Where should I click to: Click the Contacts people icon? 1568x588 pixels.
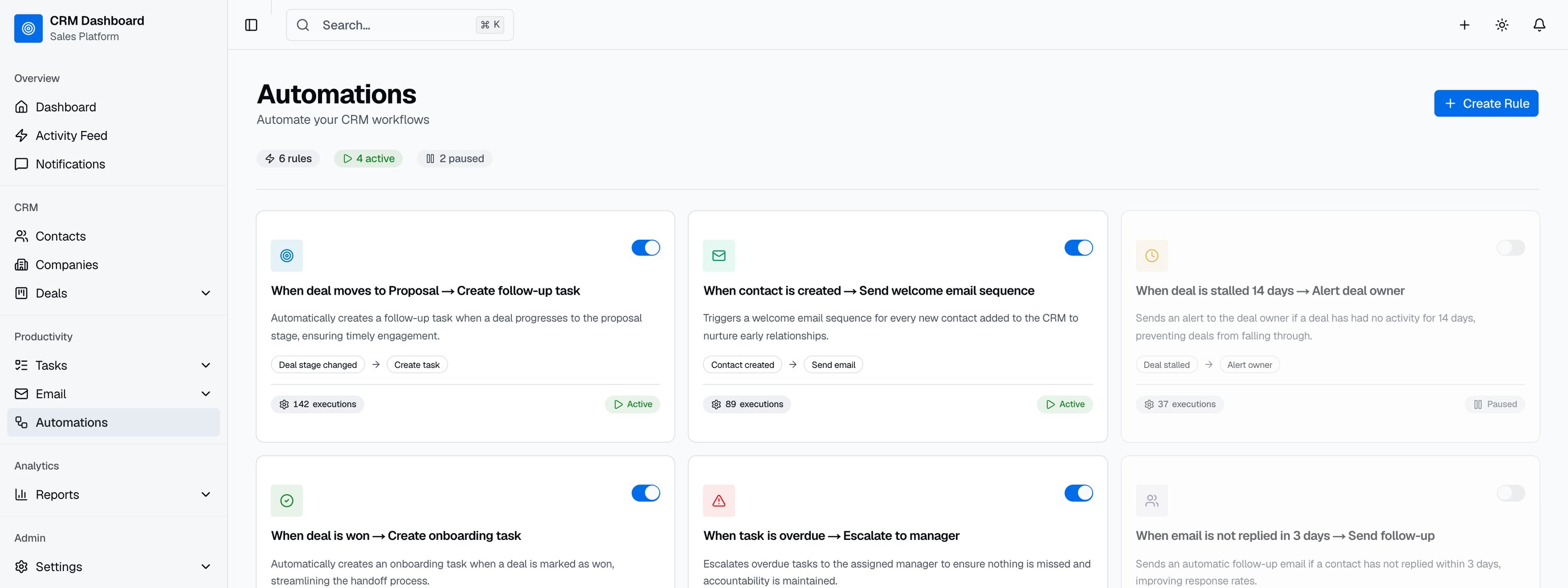(x=21, y=236)
